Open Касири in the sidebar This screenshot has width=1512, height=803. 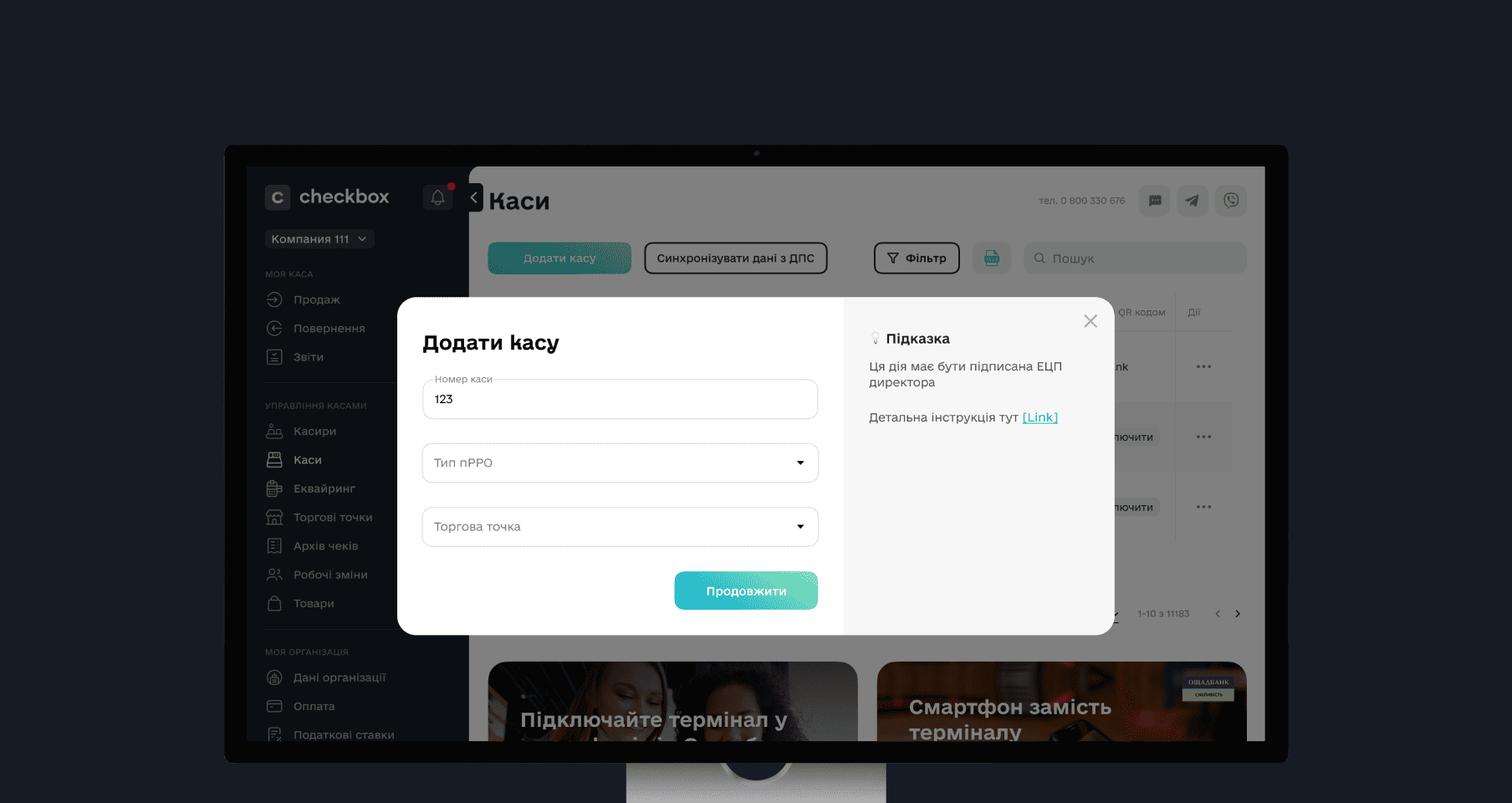pyautogui.click(x=314, y=432)
